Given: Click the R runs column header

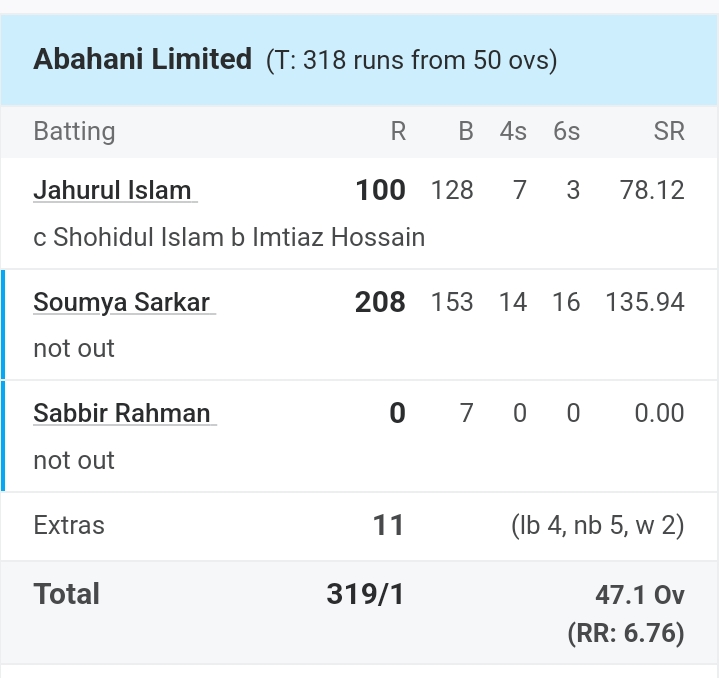Looking at the screenshot, I should 398,132.
